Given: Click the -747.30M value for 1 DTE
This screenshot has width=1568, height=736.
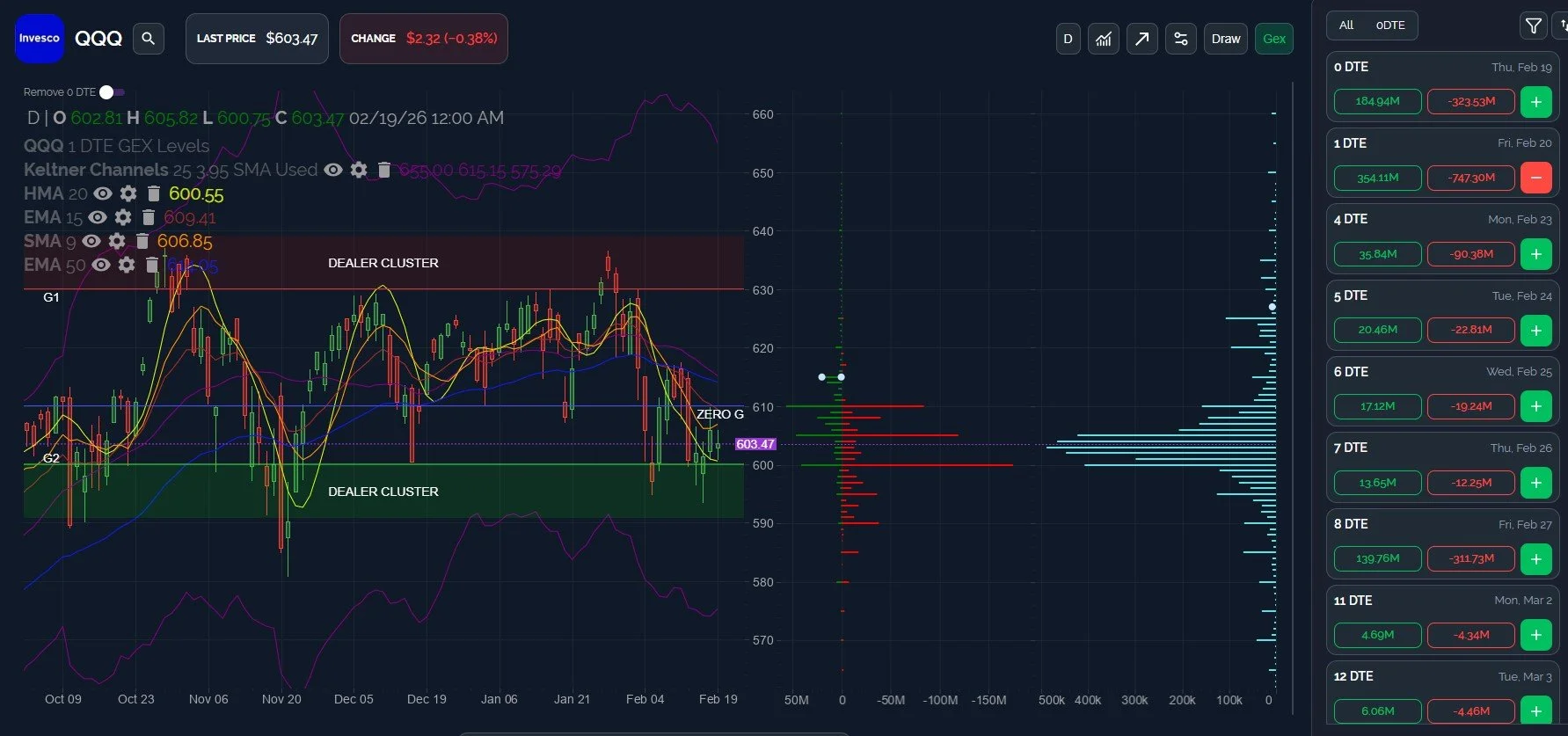Looking at the screenshot, I should [1471, 178].
